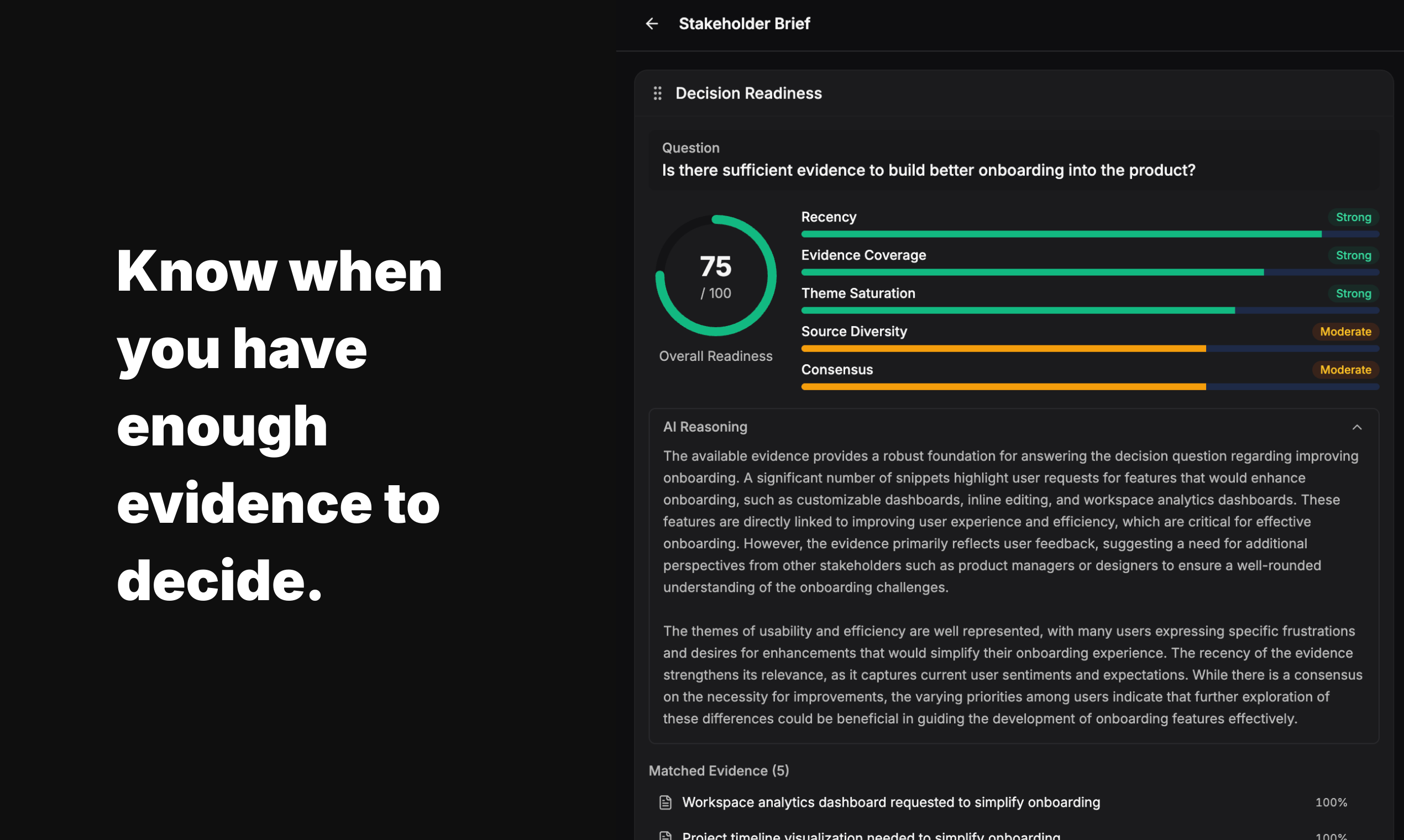Collapse the AI Reasoning section chevron
The image size is (1404, 840).
tap(1356, 427)
